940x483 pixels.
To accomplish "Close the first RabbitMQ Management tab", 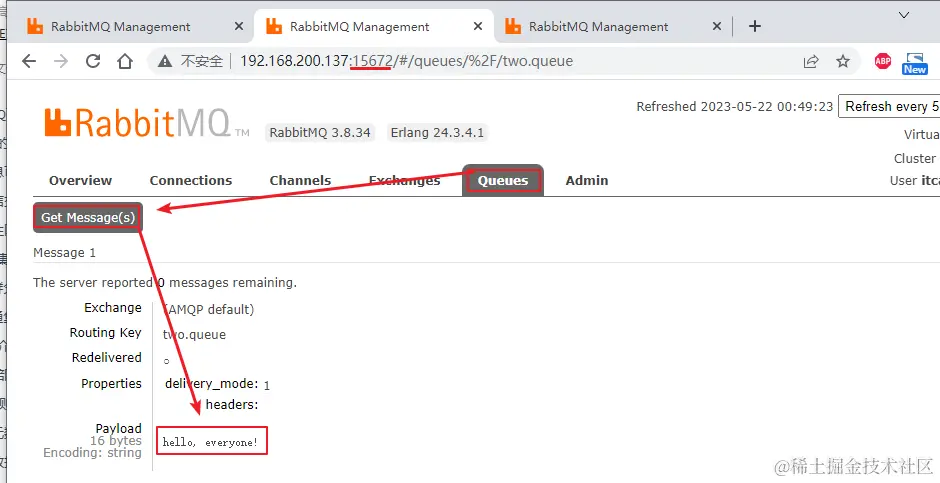I will pyautogui.click(x=239, y=26).
